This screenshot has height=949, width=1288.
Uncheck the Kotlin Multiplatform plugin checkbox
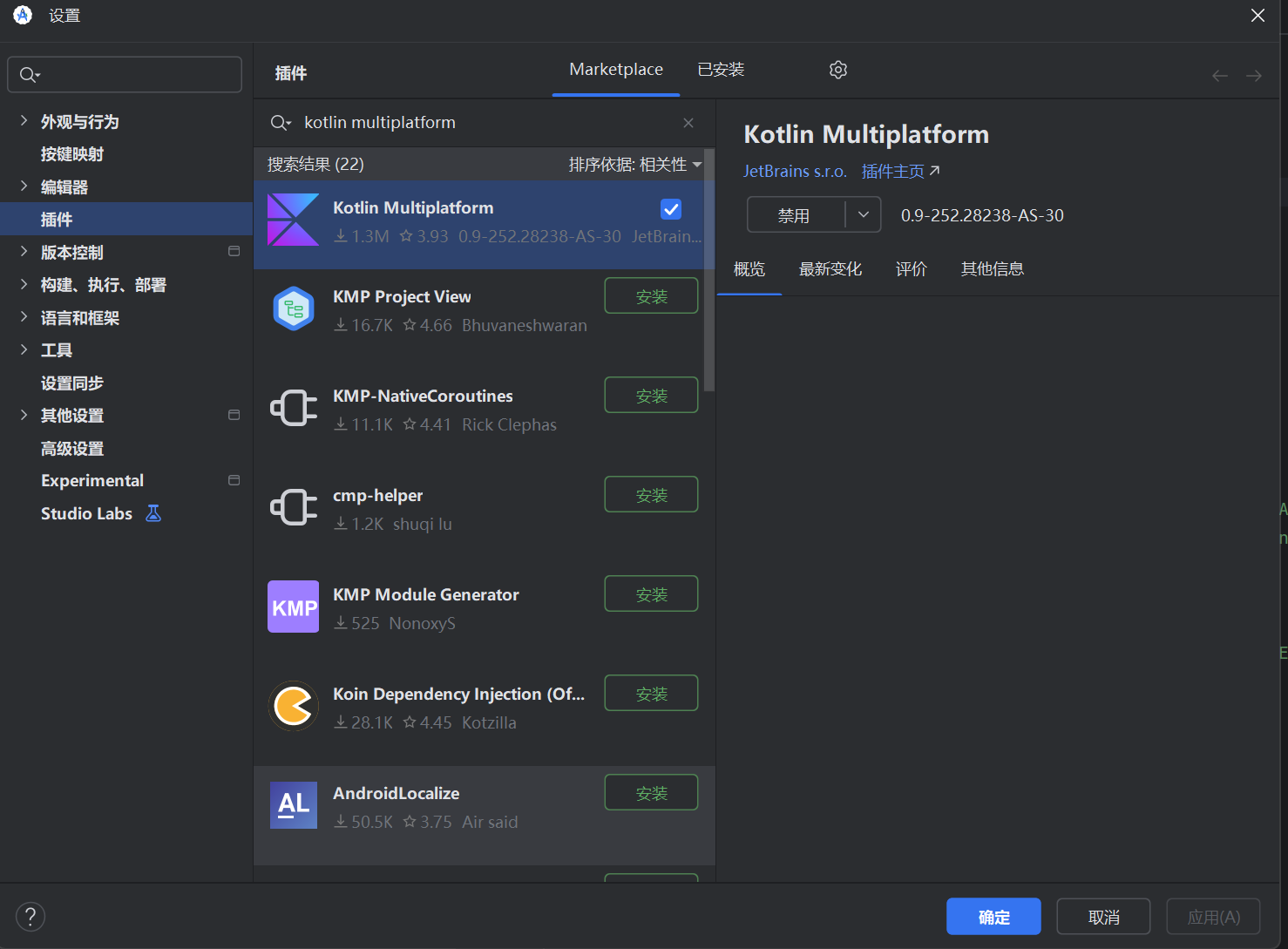[671, 209]
